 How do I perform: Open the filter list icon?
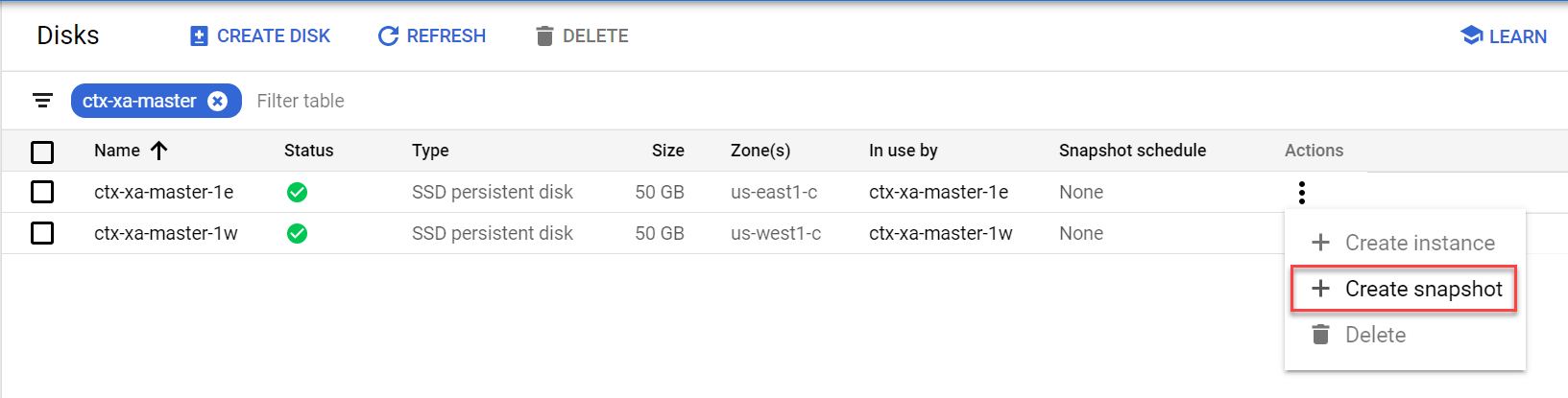point(42,101)
